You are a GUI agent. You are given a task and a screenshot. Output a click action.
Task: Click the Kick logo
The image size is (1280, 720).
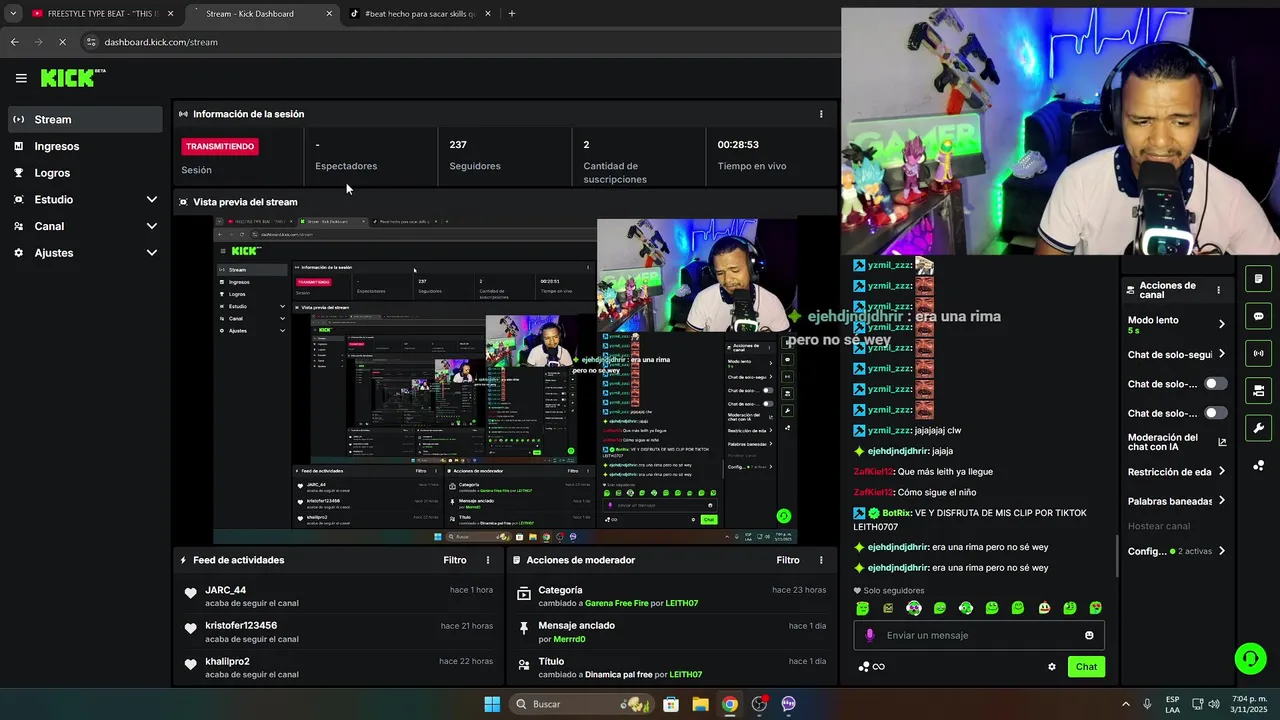pyautogui.click(x=72, y=78)
